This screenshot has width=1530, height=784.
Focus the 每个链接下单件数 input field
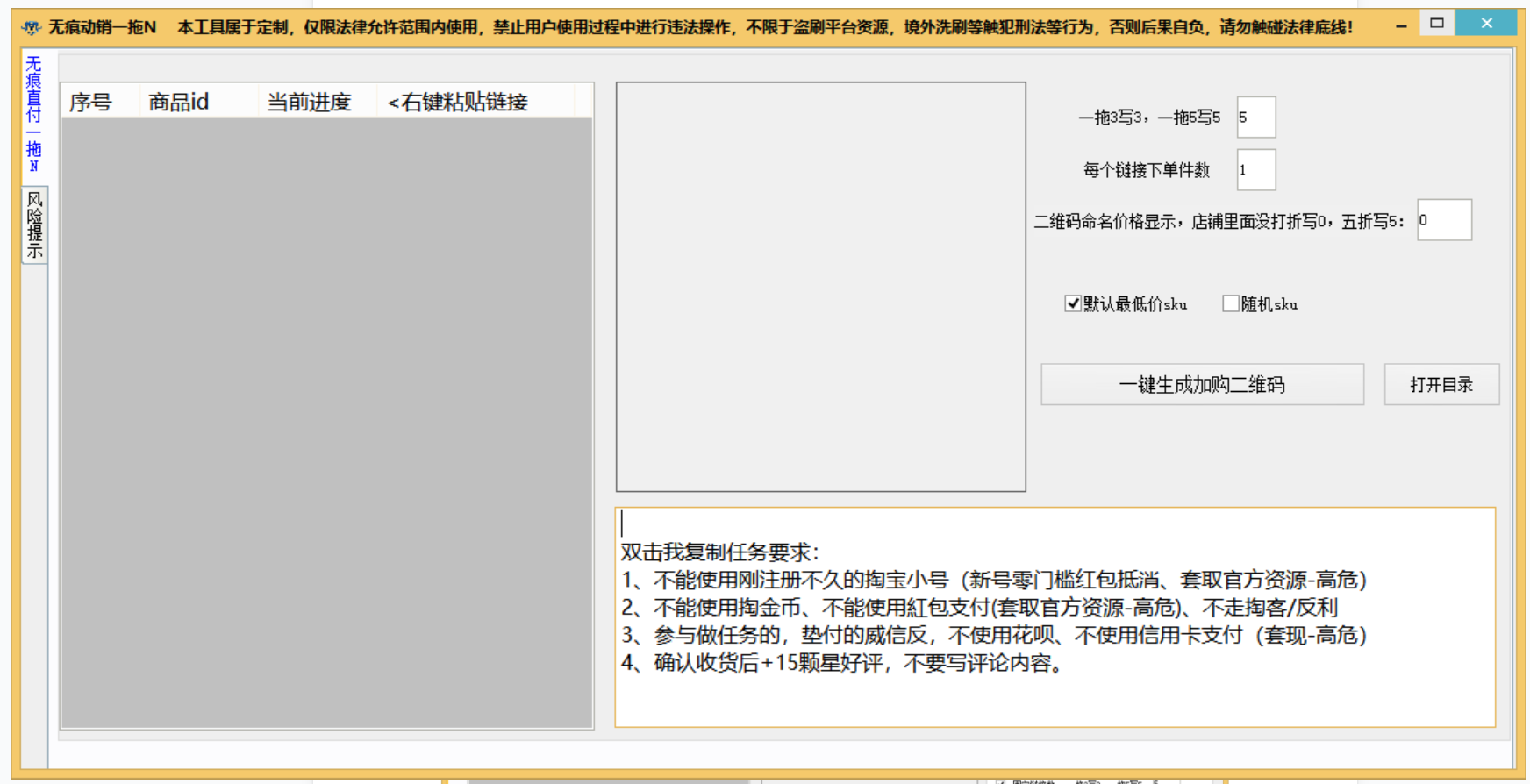point(1256,170)
